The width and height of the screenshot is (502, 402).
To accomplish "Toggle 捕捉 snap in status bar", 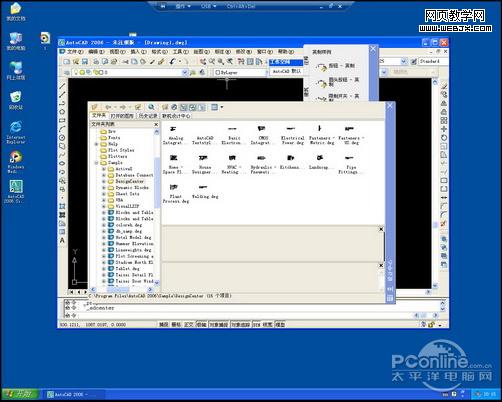I will pos(163,324).
